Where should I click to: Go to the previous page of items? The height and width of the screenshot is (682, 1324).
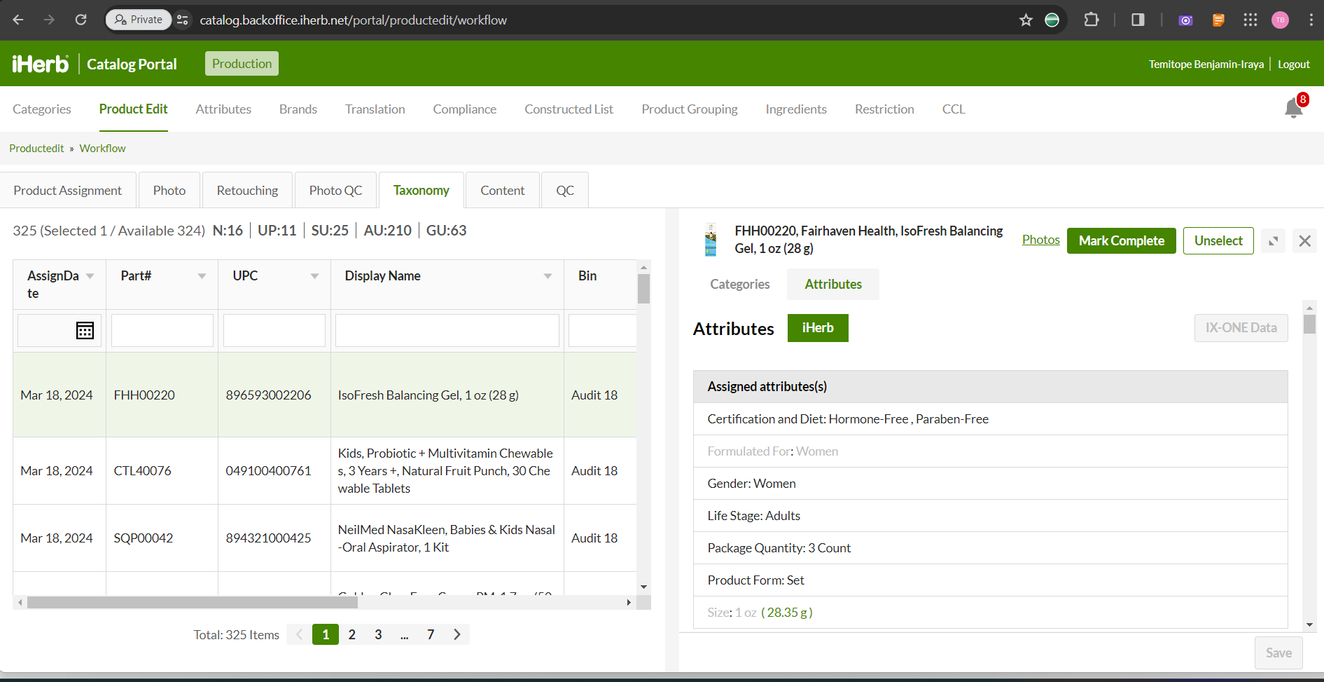click(x=299, y=635)
